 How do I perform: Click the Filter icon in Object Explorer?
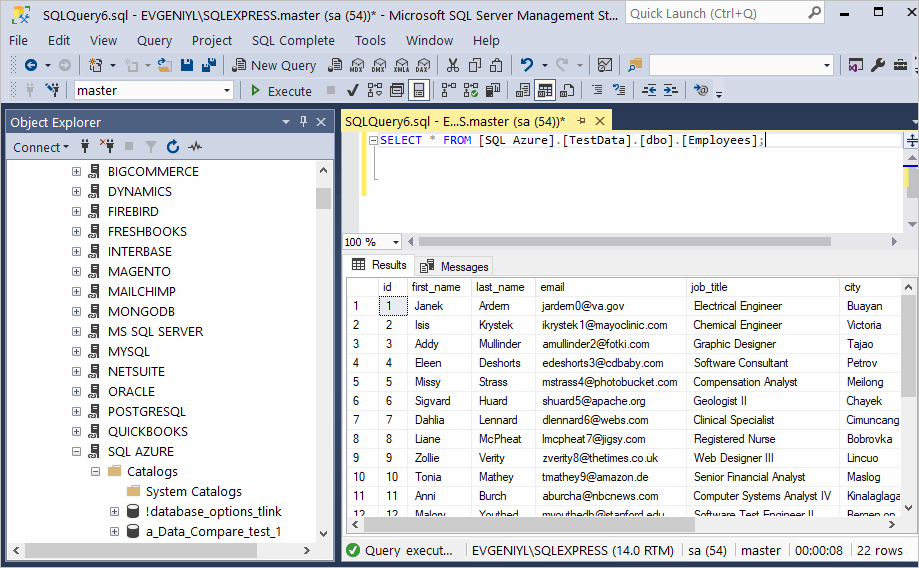tap(151, 147)
